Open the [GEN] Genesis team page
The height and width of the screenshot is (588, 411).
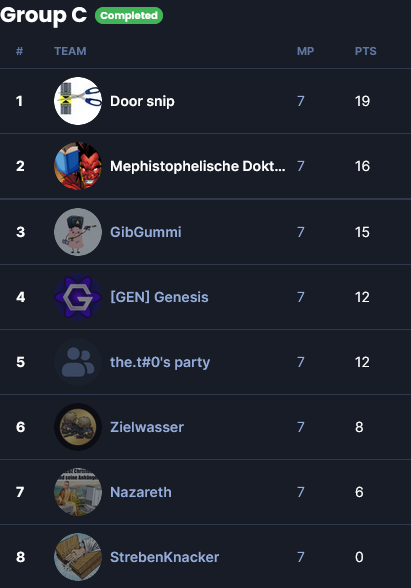pyautogui.click(x=159, y=297)
